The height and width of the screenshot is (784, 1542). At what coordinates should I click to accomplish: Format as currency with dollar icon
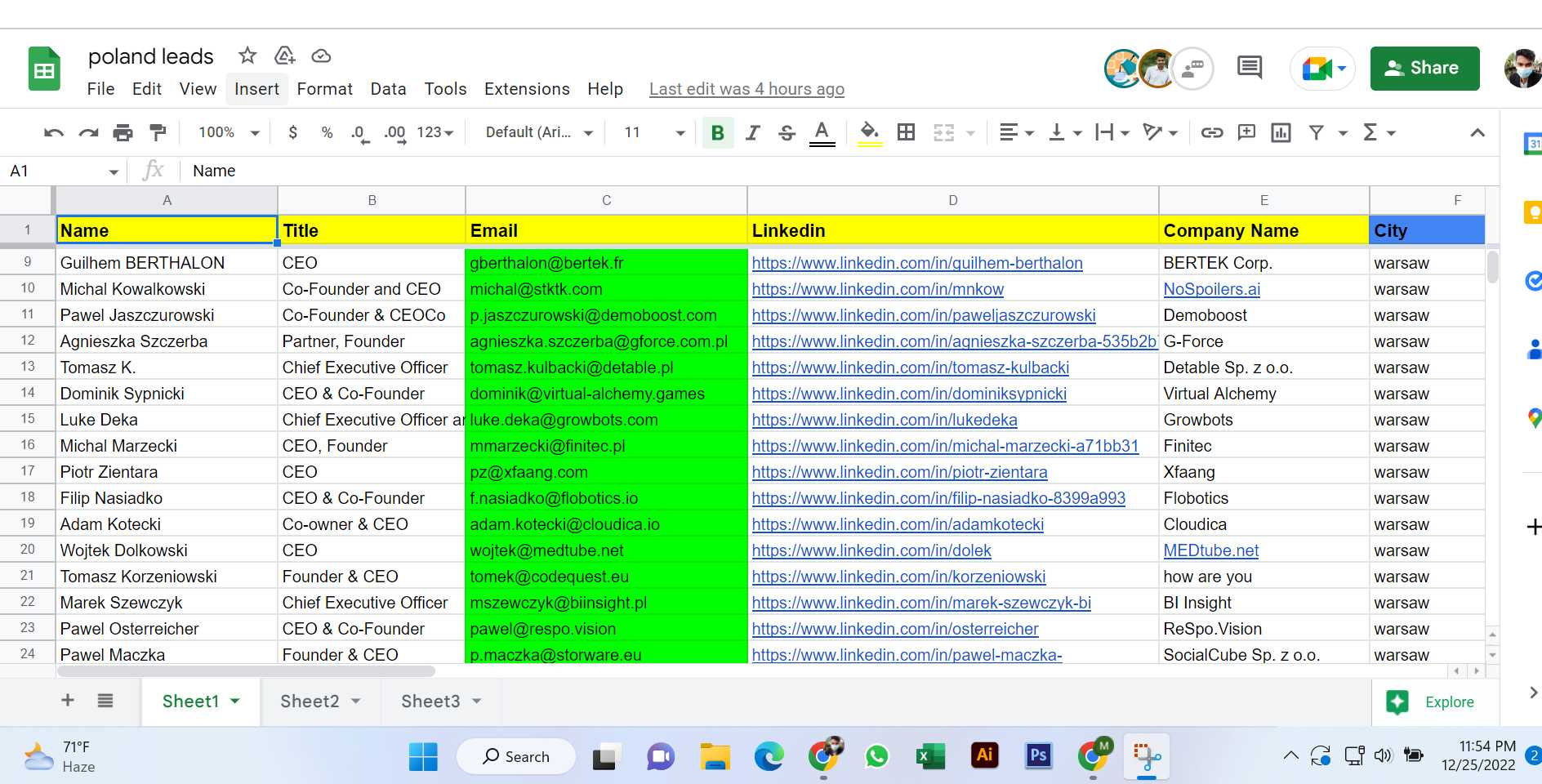pyautogui.click(x=293, y=132)
